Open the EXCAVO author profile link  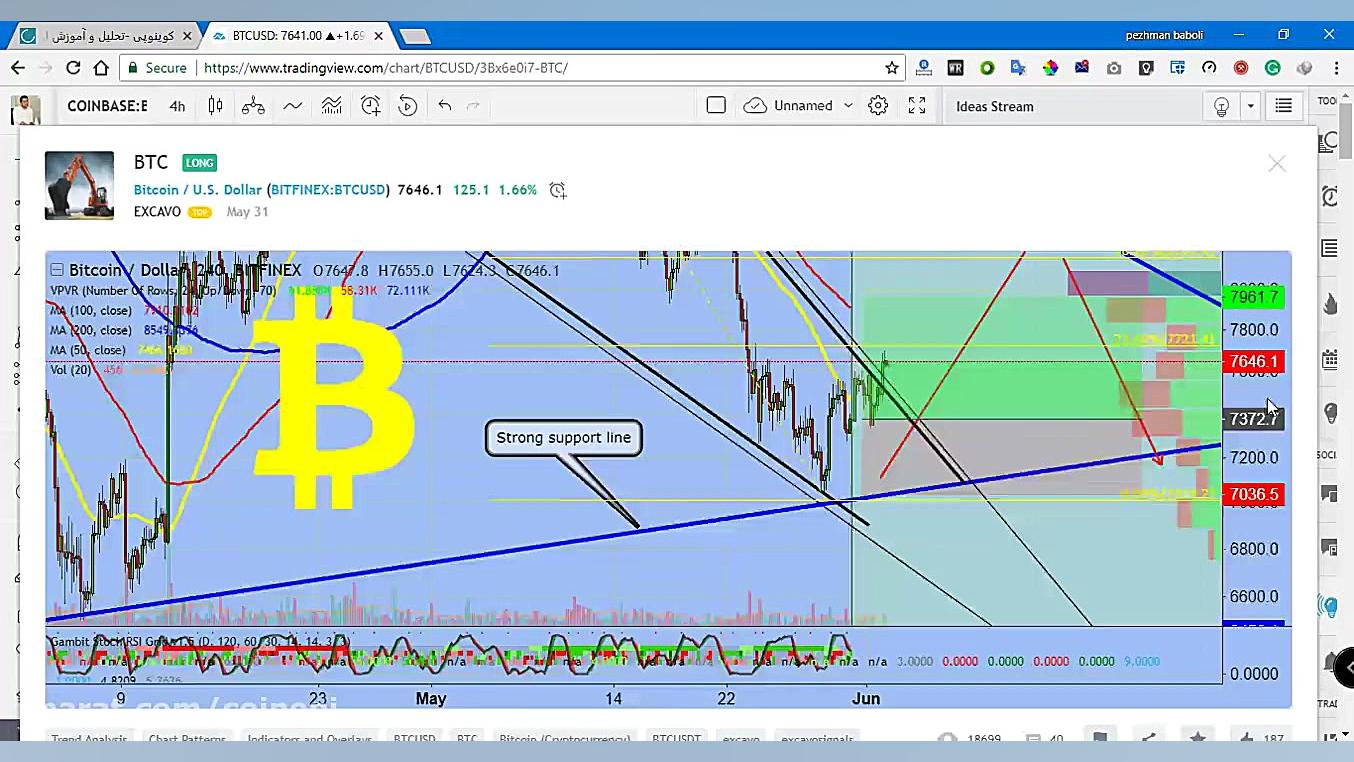pos(157,212)
